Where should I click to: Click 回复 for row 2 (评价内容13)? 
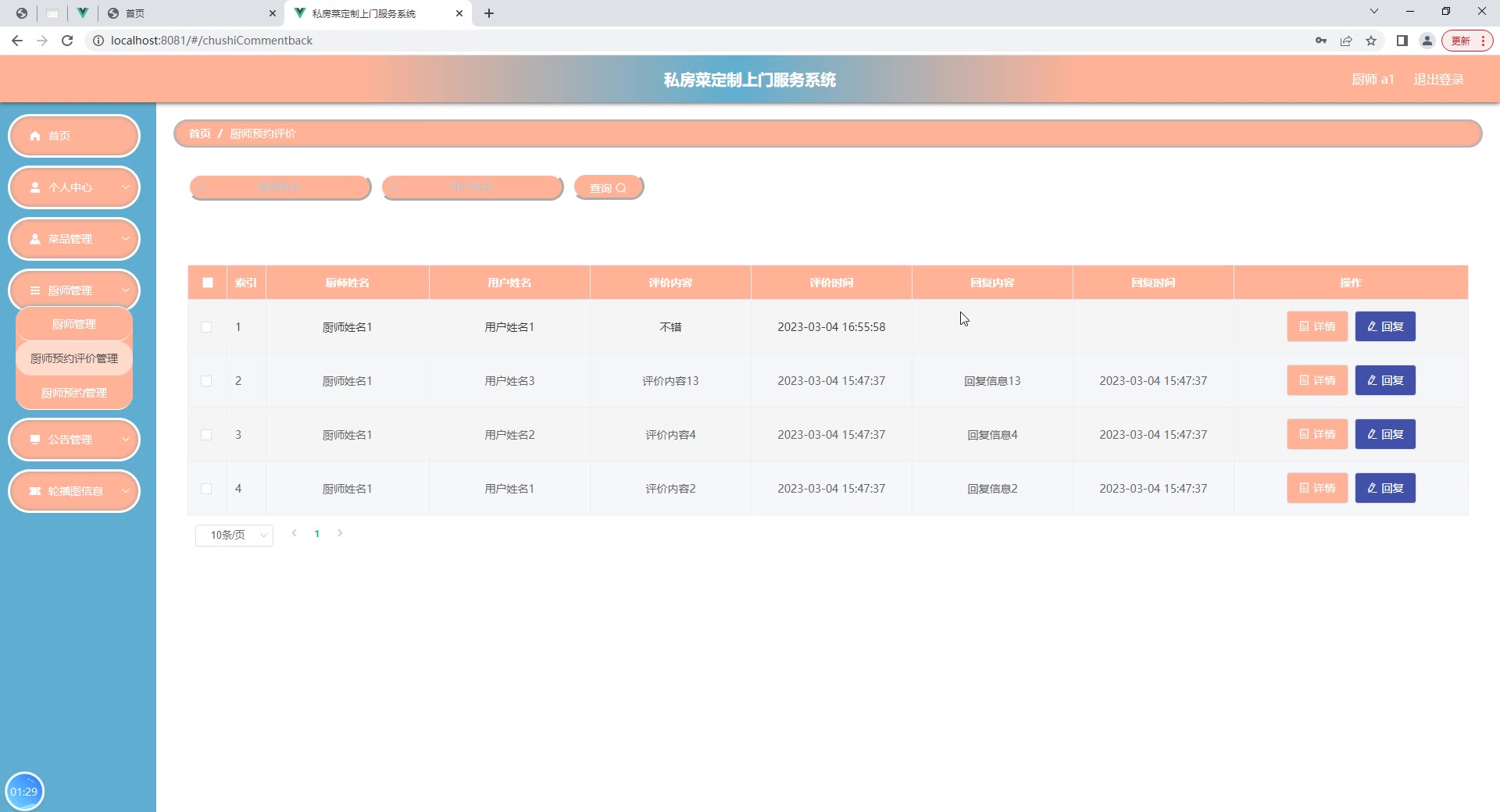[x=1385, y=380]
